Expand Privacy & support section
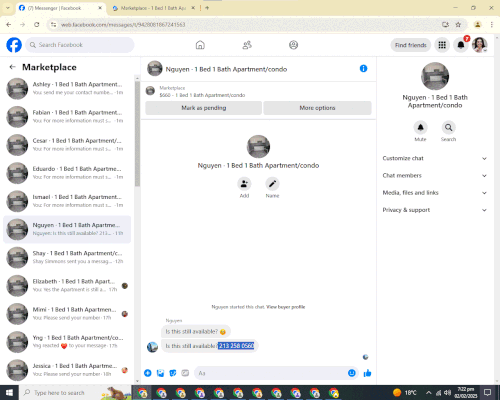This screenshot has height=400, width=500. pyautogui.click(x=435, y=210)
